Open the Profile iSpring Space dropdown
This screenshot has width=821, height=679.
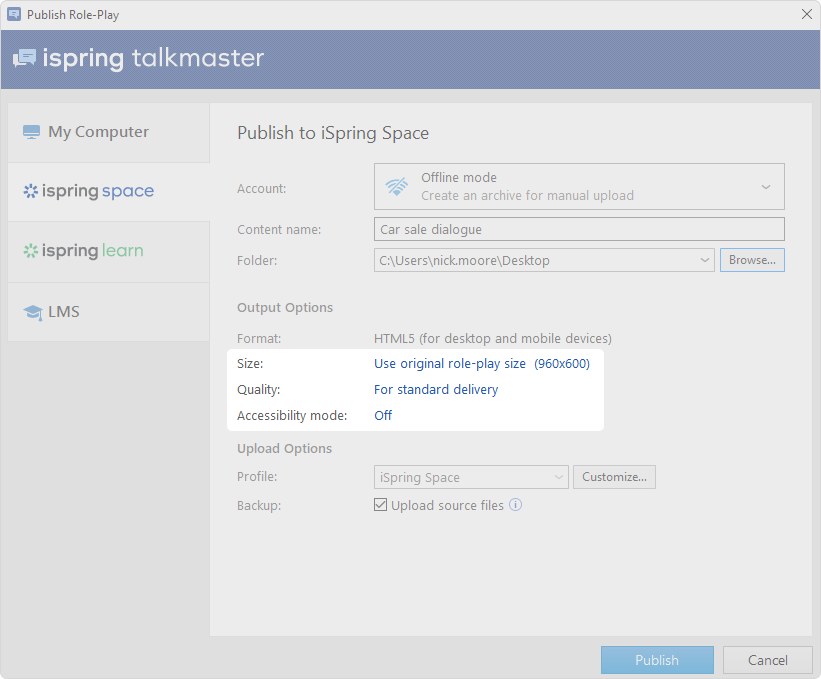(558, 477)
